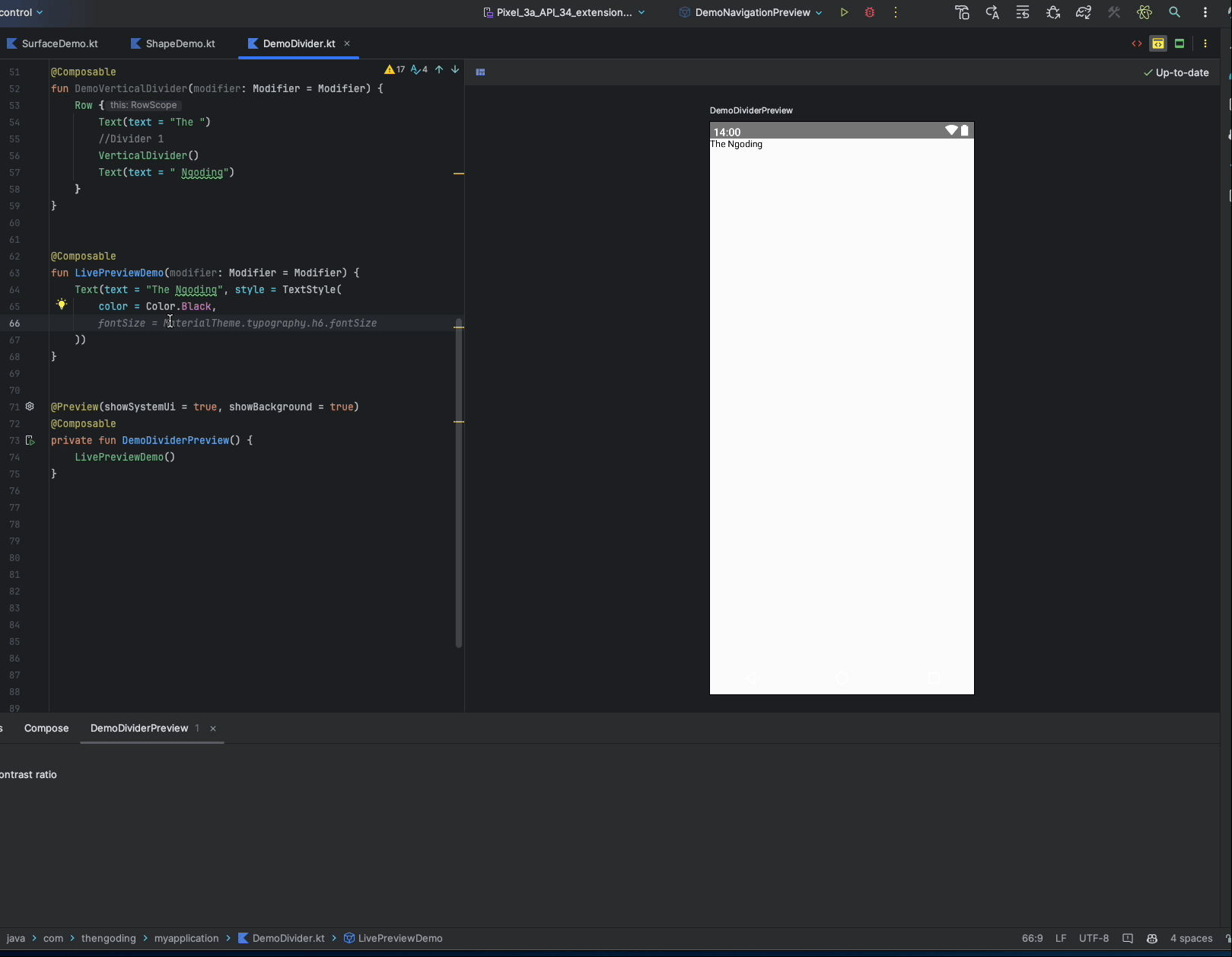The width and height of the screenshot is (1232, 957).
Task: Click the intention lightbulb on line 65
Action: coord(62,305)
